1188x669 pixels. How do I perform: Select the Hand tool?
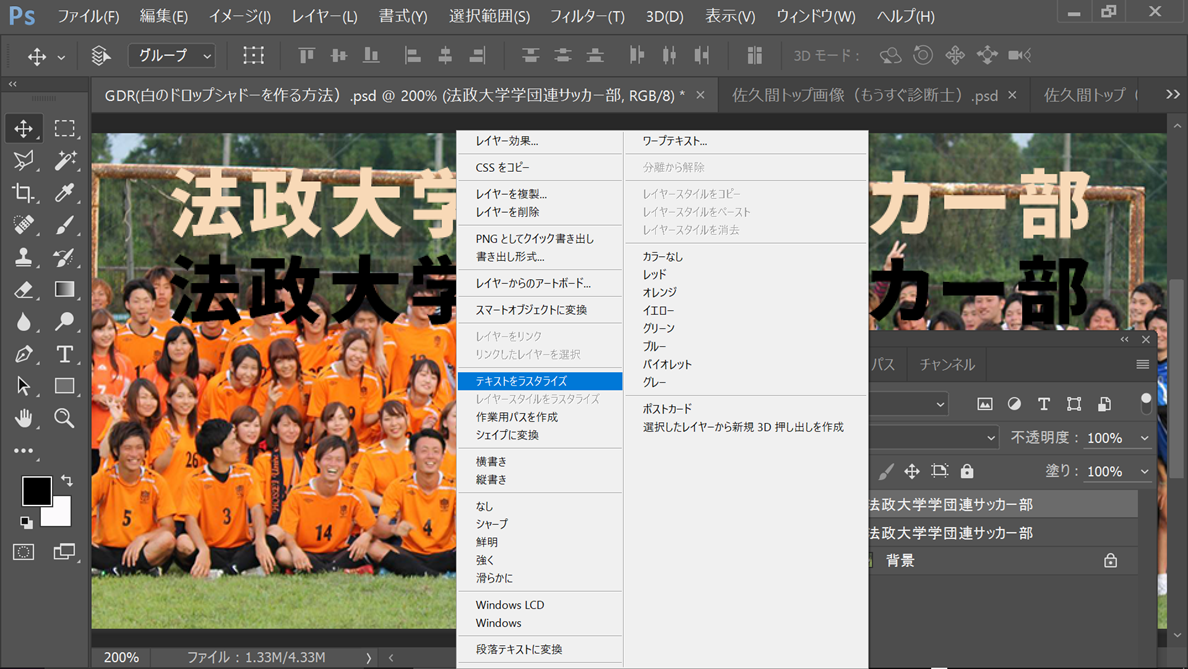pyautogui.click(x=23, y=418)
